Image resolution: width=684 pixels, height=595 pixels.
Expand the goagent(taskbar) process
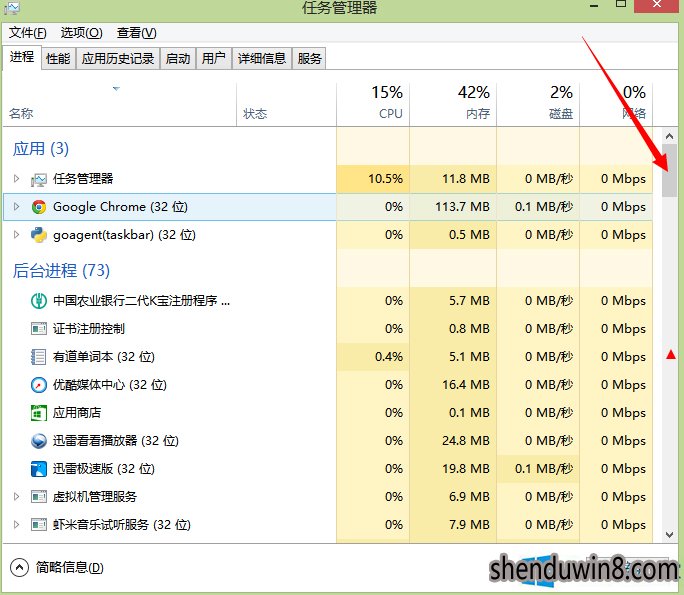[x=16, y=235]
